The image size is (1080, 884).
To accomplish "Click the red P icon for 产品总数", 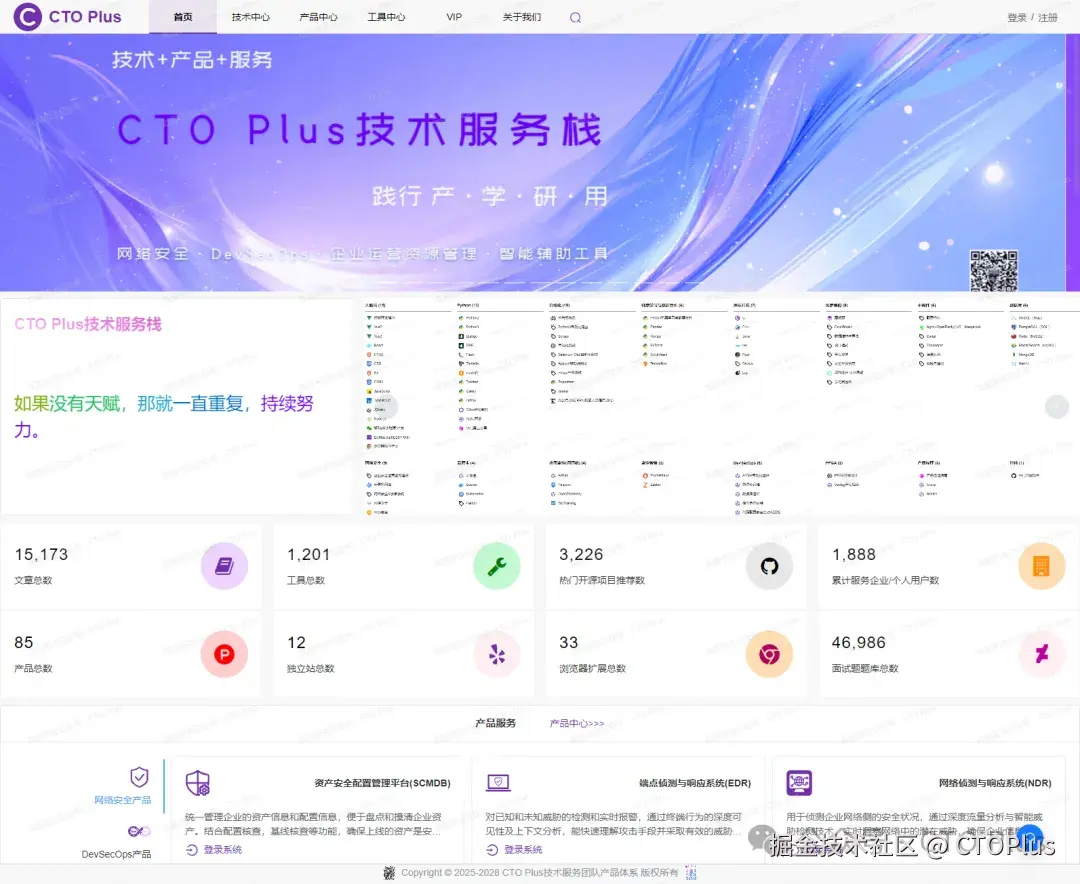I will [224, 654].
